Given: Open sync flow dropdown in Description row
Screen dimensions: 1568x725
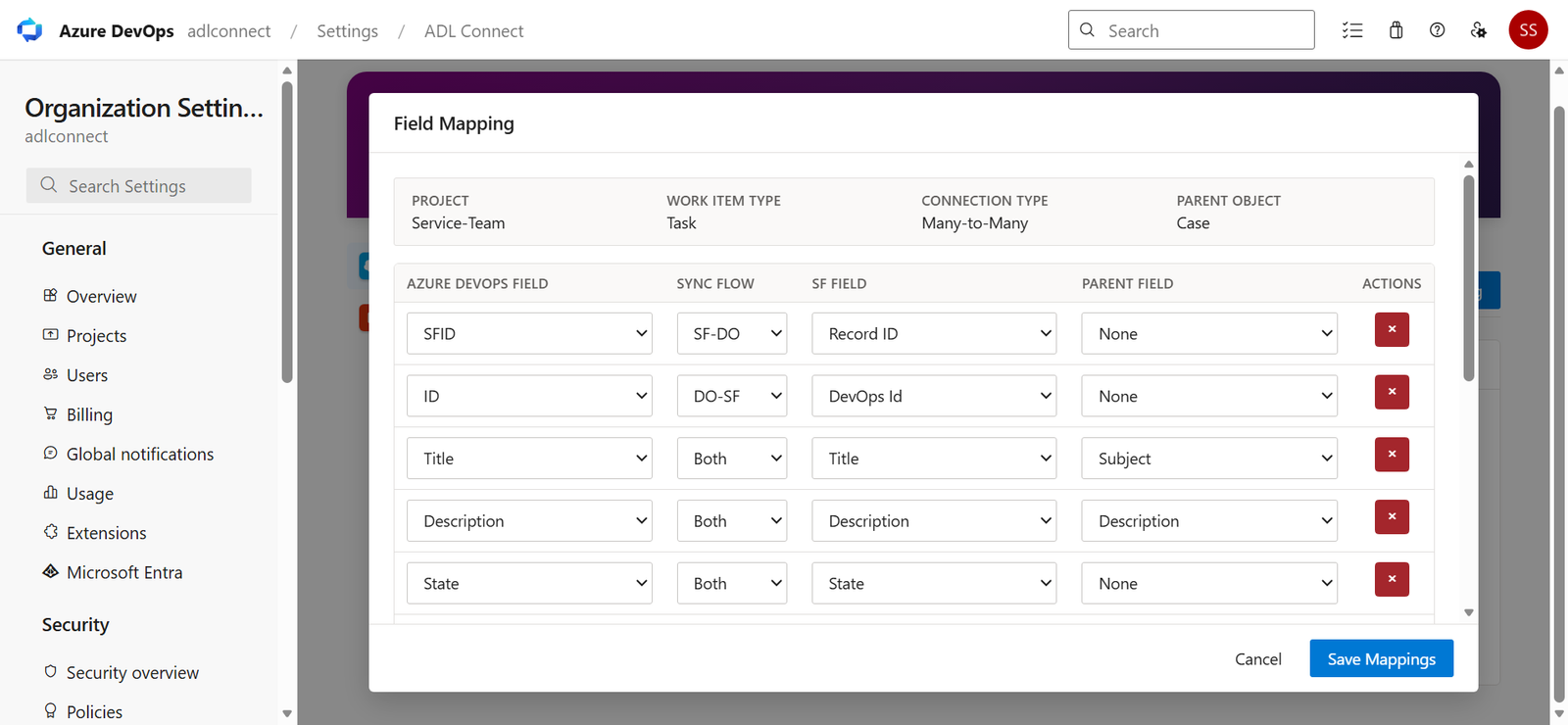Looking at the screenshot, I should tap(732, 520).
